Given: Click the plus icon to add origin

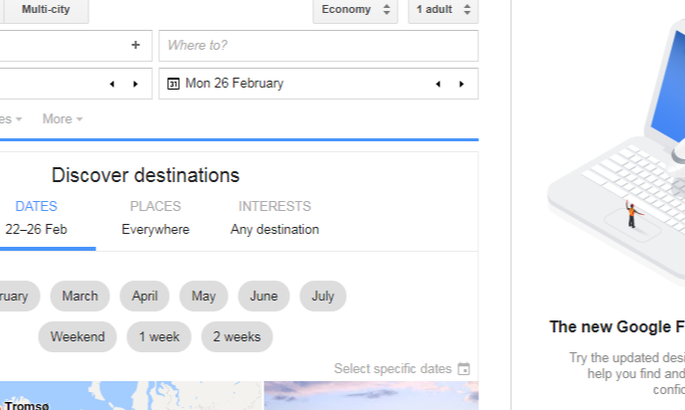Looking at the screenshot, I should [x=135, y=45].
